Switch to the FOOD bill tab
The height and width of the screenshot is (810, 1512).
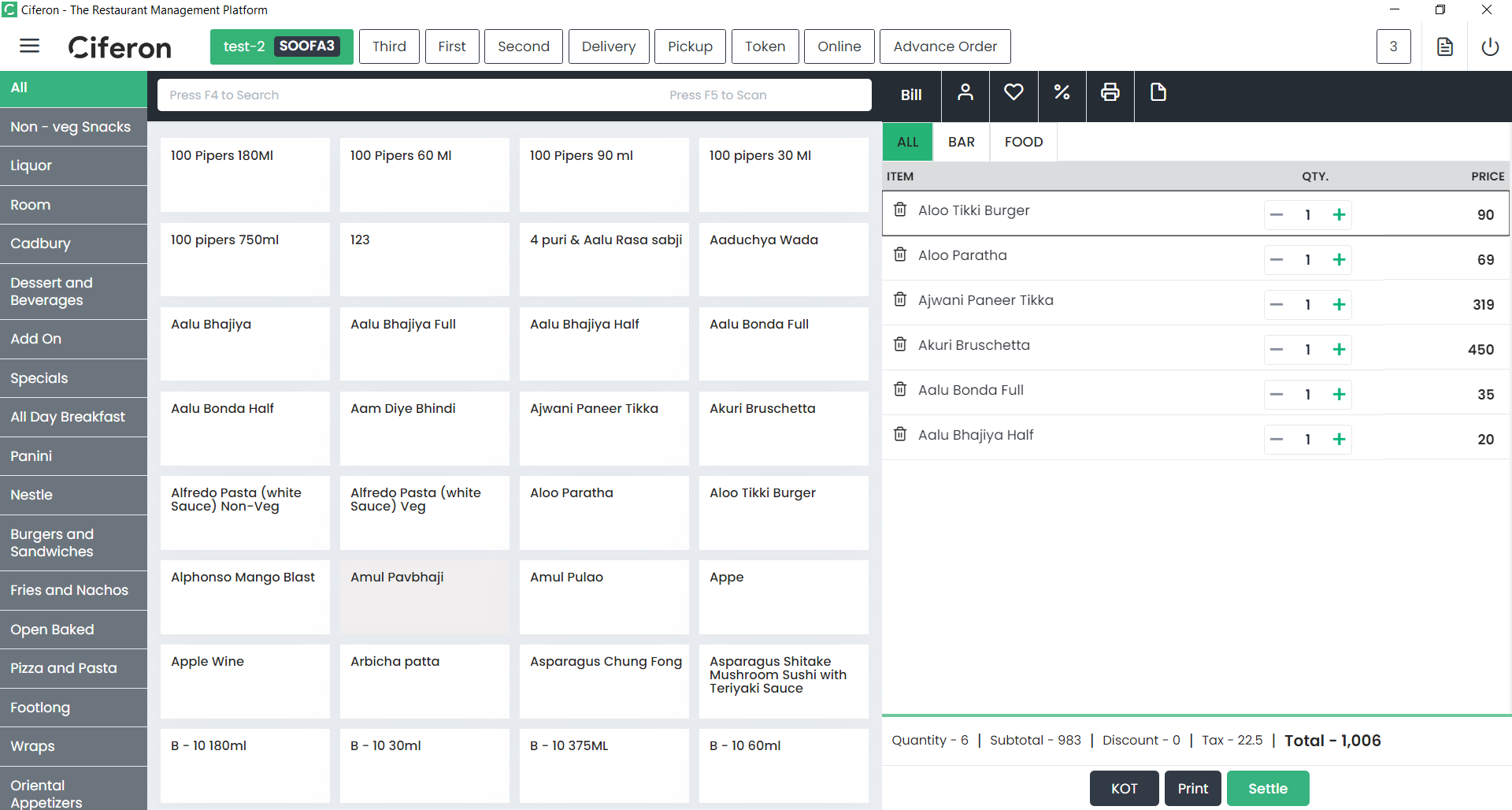coord(1023,142)
